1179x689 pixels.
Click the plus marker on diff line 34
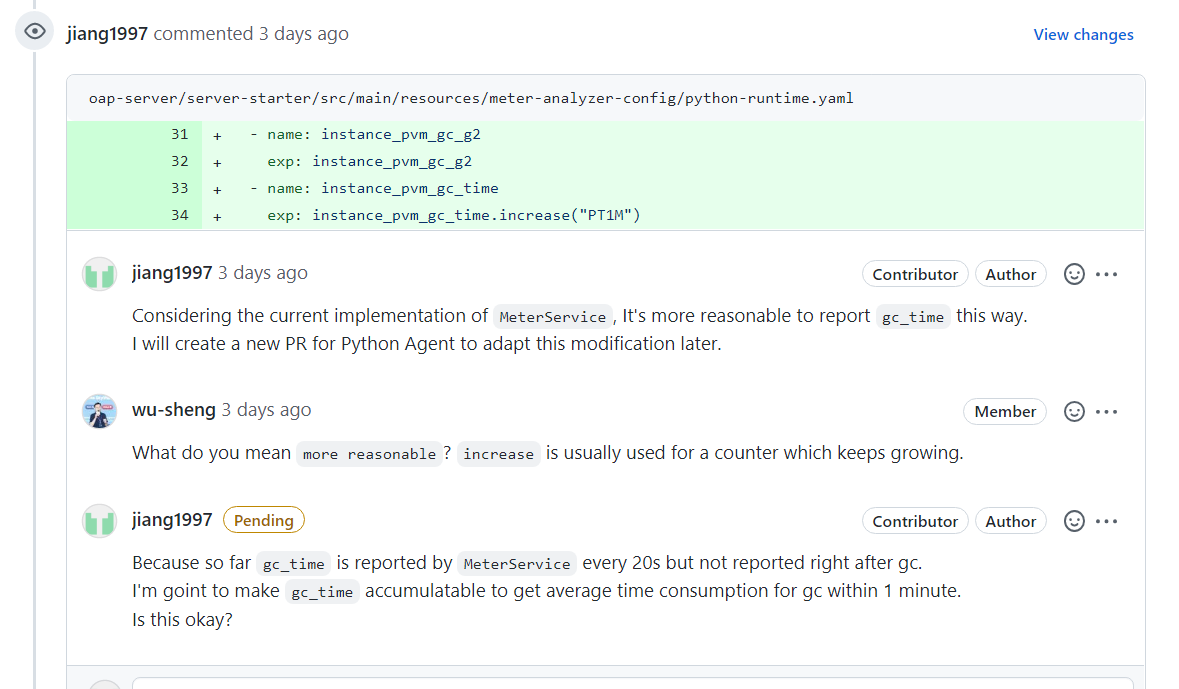click(217, 216)
